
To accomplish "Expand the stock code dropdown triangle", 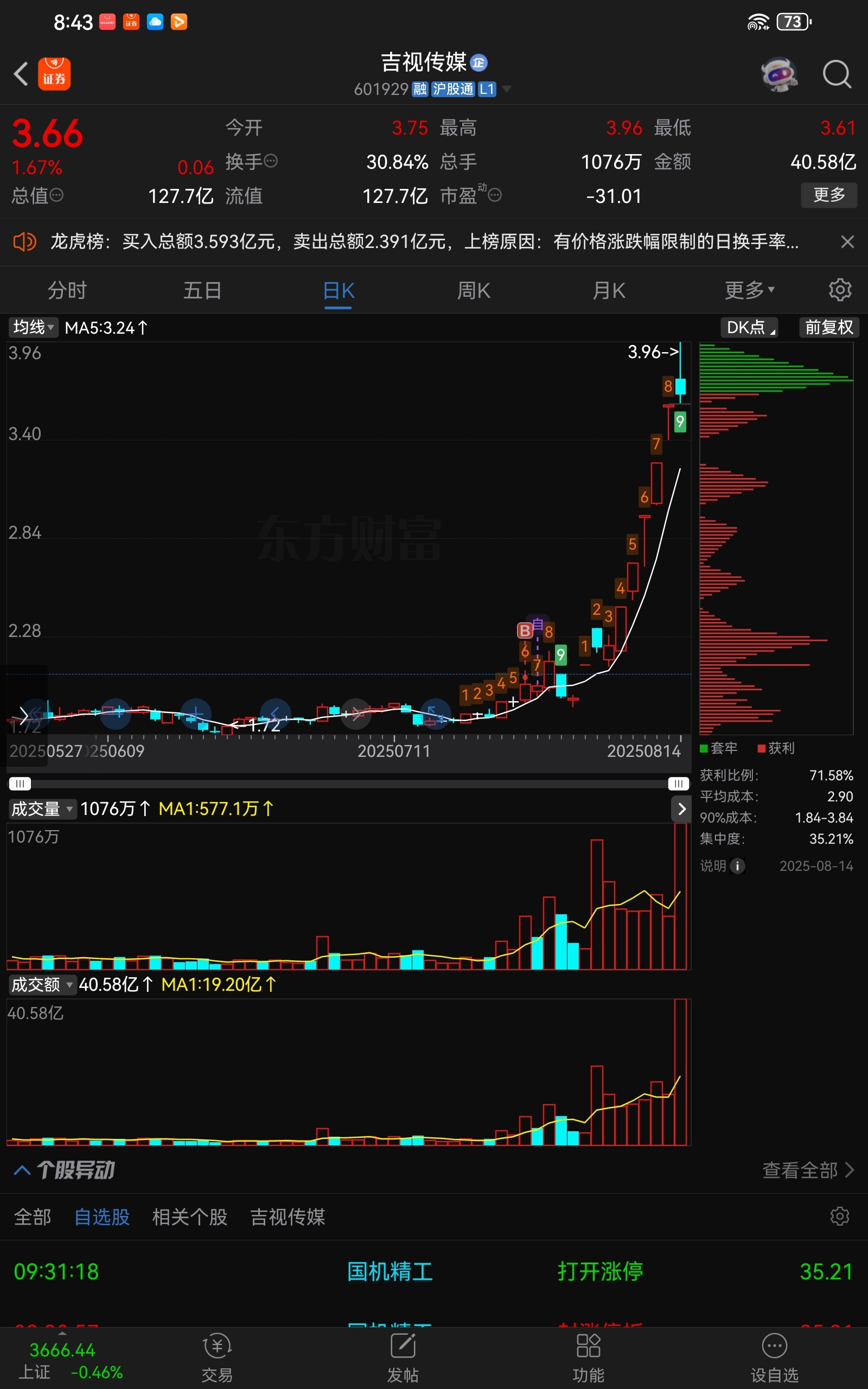I will [506, 89].
